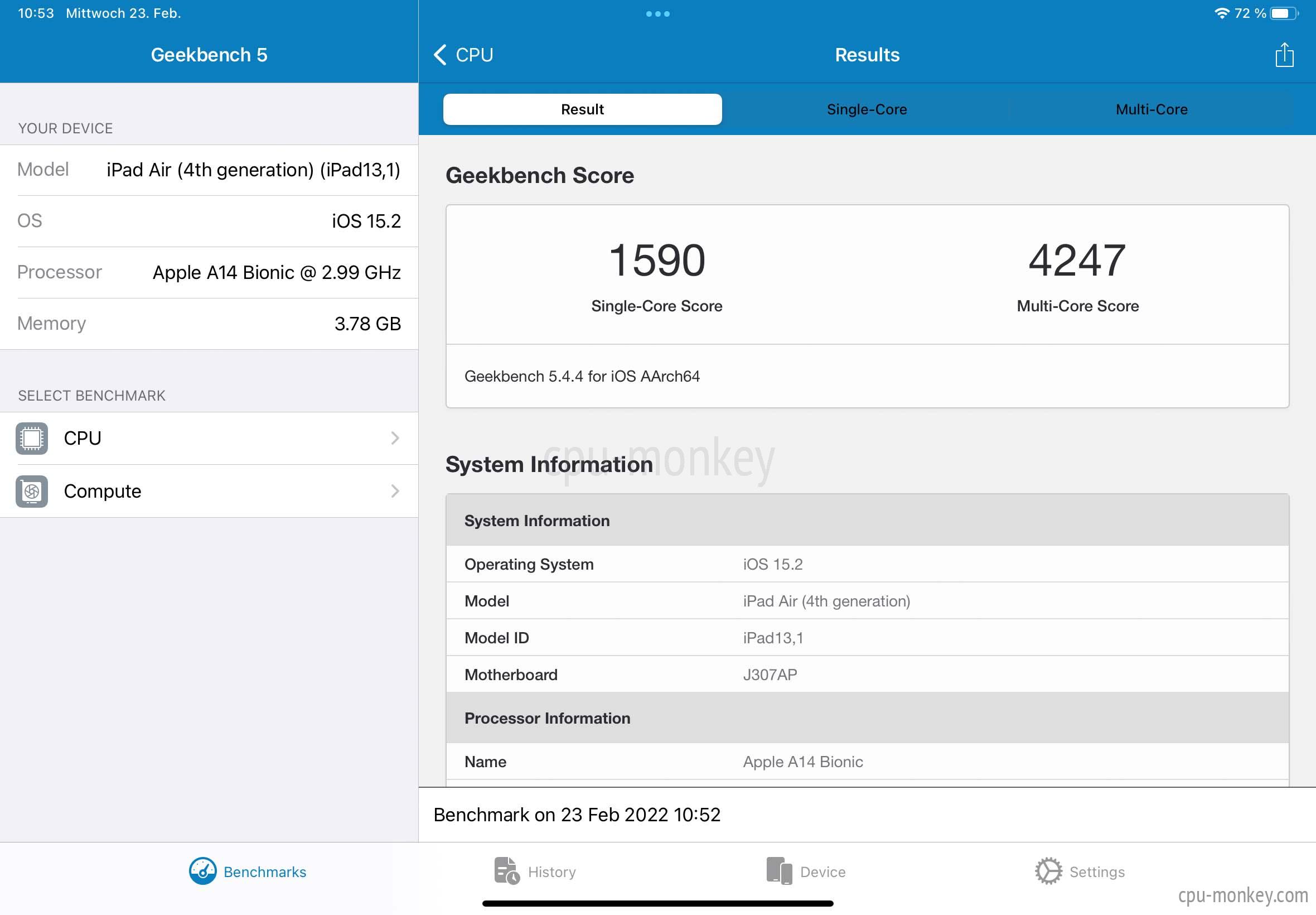
Task: Tap the iPad Air (4th generation) model value
Action: coord(826,601)
